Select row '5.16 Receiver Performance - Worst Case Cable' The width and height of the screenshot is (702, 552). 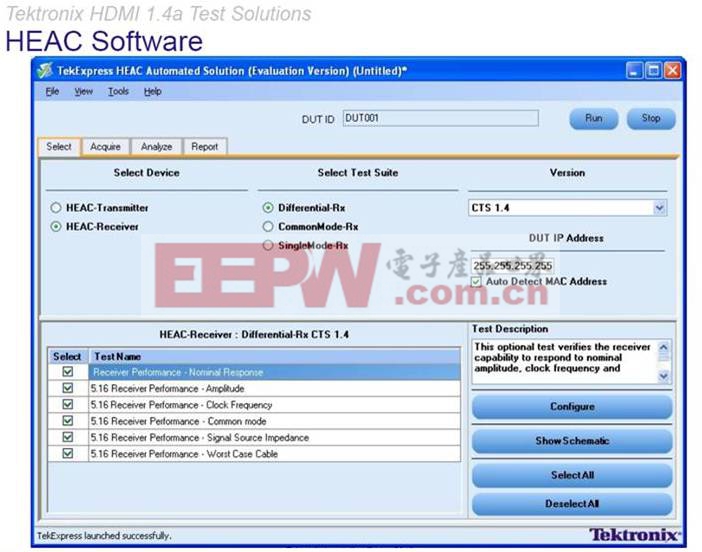(x=274, y=454)
